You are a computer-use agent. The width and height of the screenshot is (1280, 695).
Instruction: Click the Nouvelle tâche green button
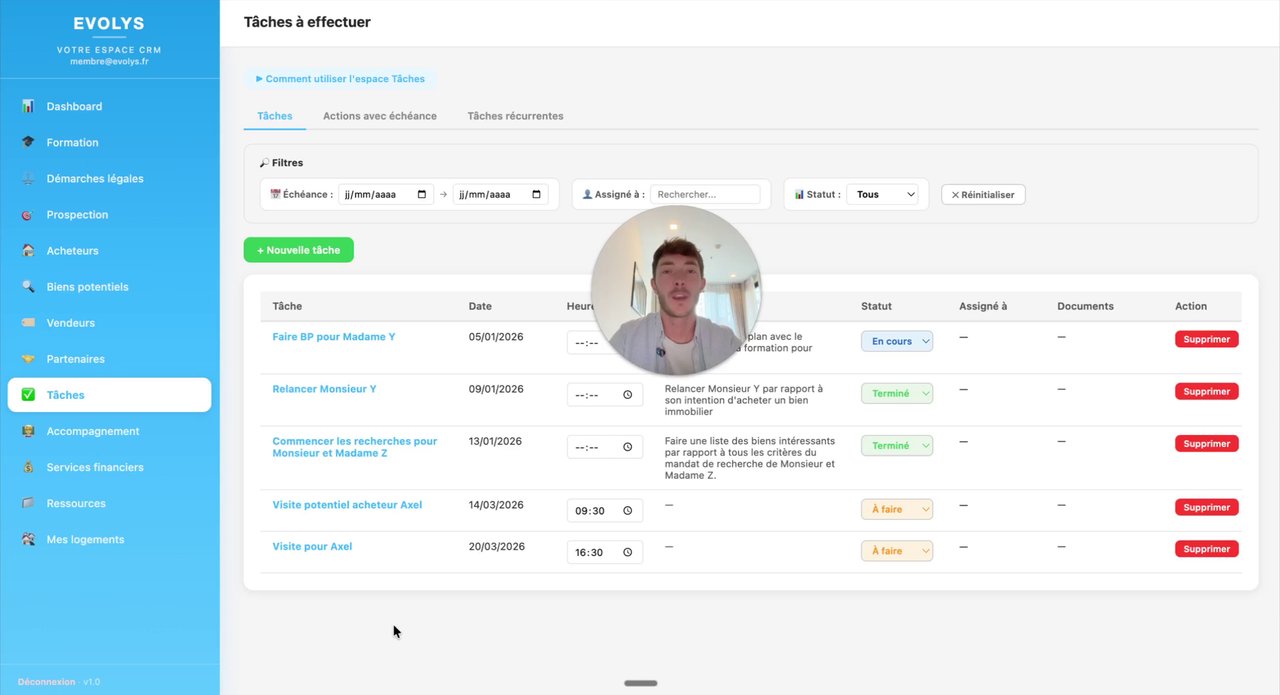[x=299, y=250]
